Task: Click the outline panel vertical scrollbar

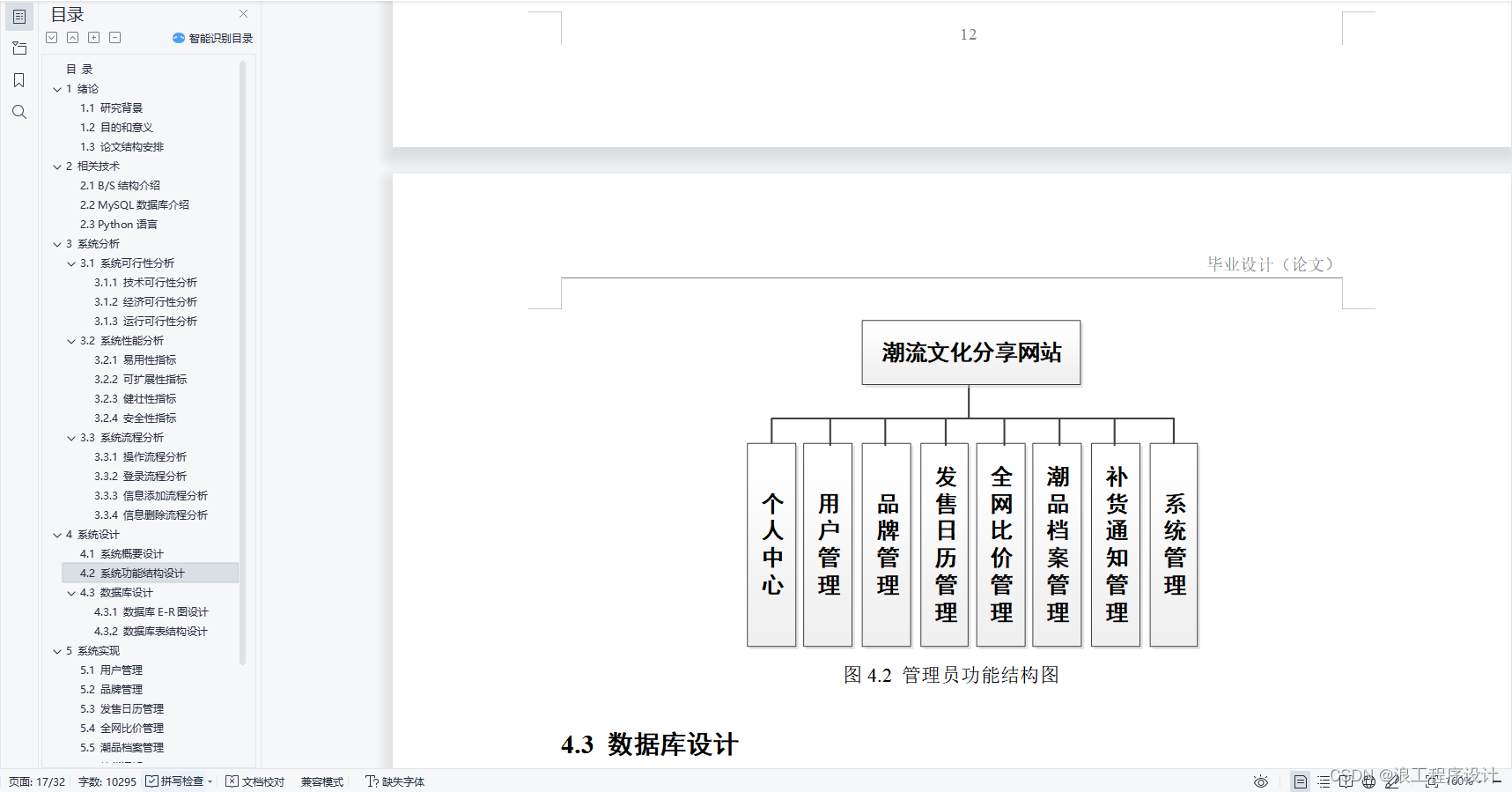Action: click(x=242, y=361)
